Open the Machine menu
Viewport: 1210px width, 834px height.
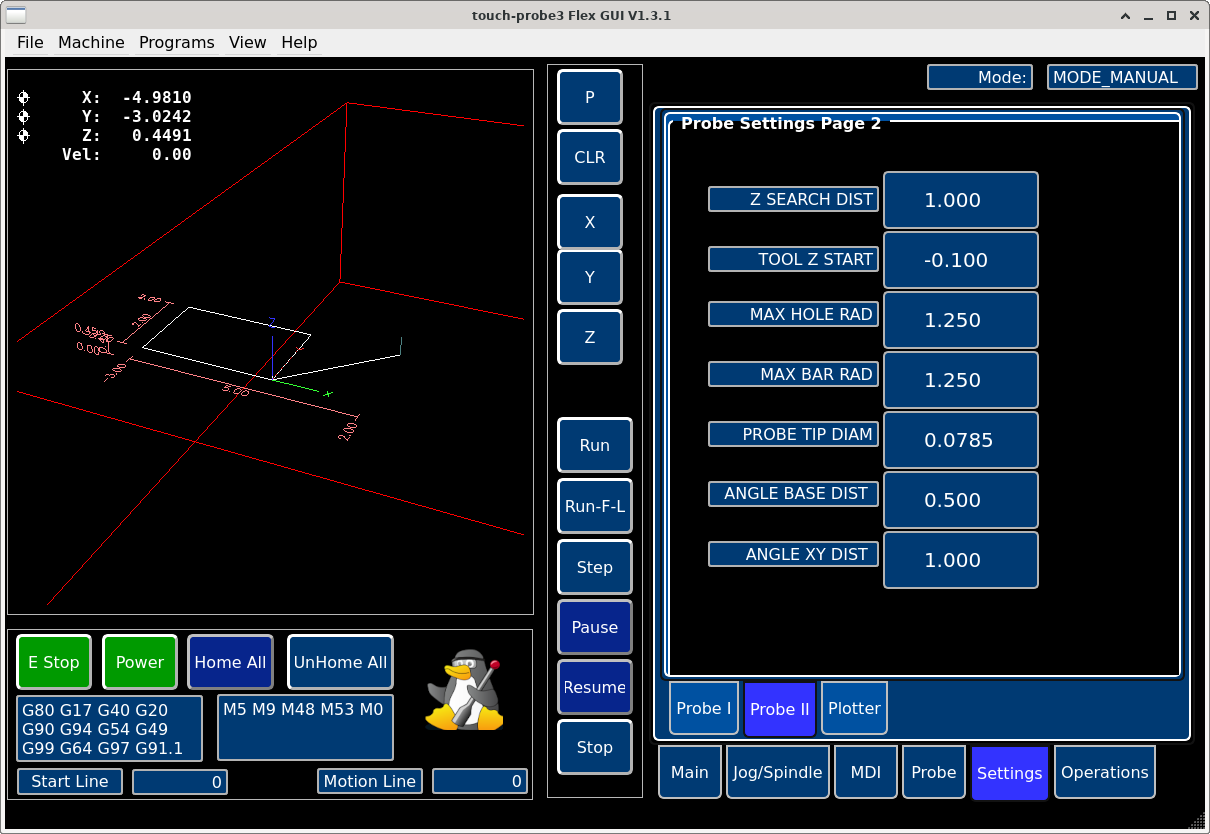[91, 42]
